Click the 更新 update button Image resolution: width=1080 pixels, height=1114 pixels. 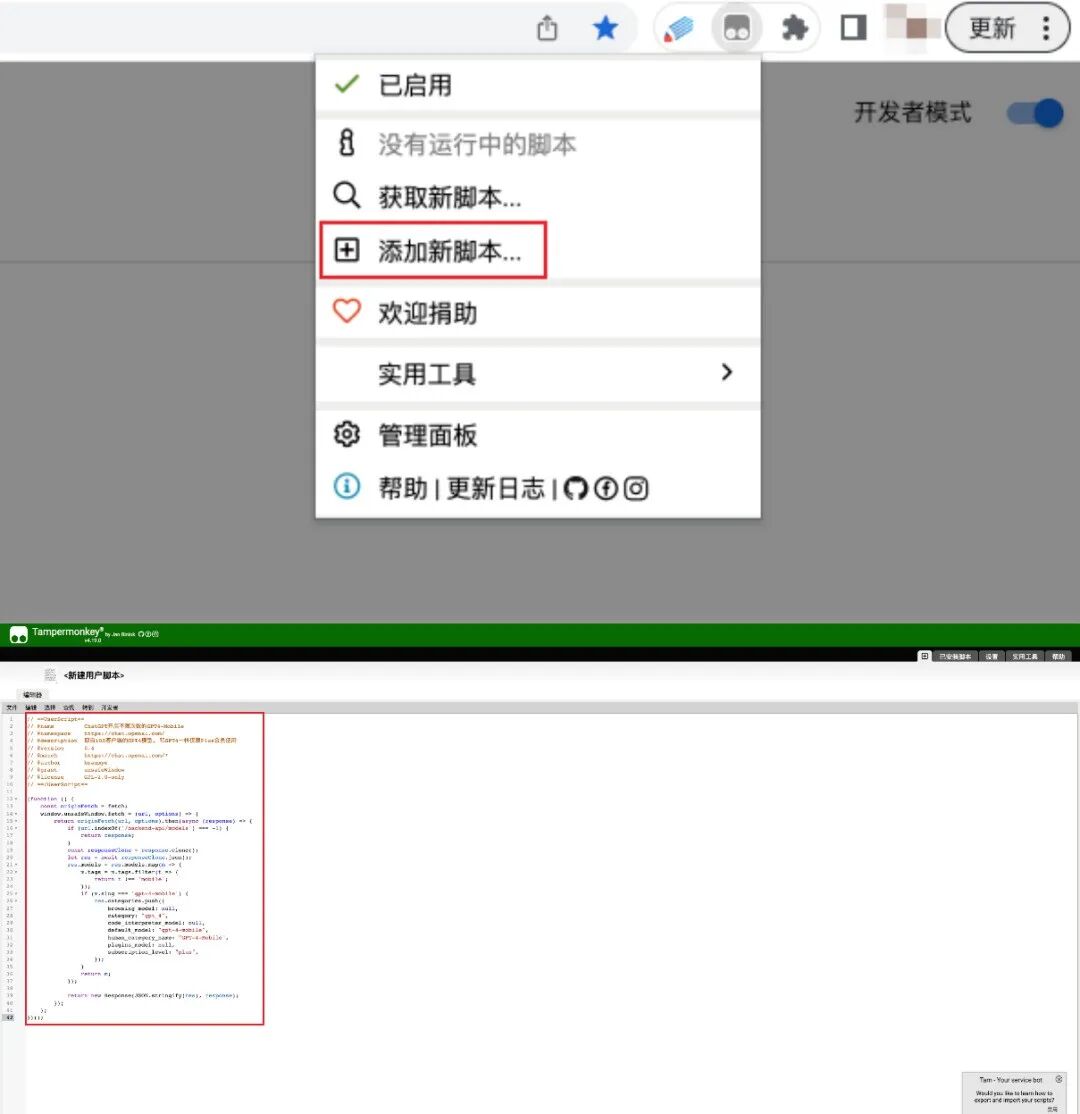(x=991, y=28)
